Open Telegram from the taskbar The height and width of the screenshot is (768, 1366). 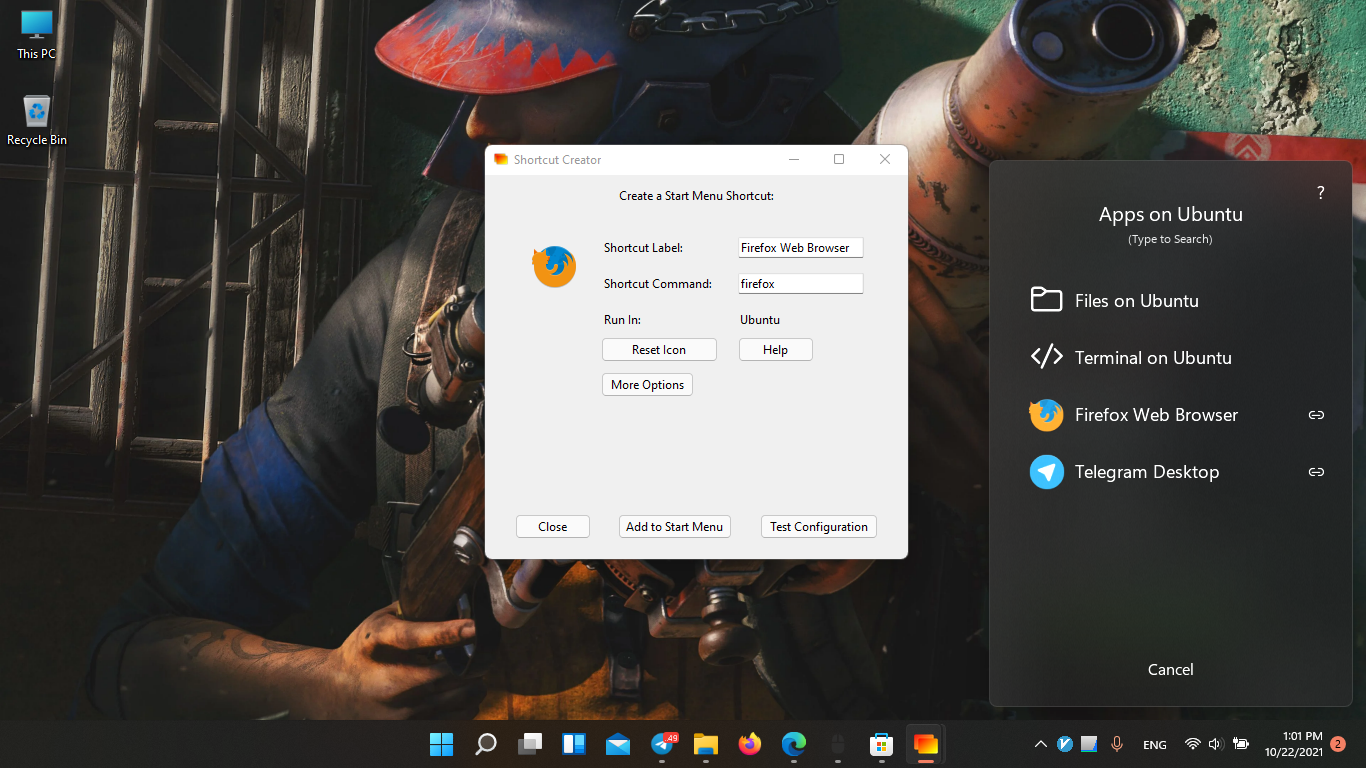[662, 744]
